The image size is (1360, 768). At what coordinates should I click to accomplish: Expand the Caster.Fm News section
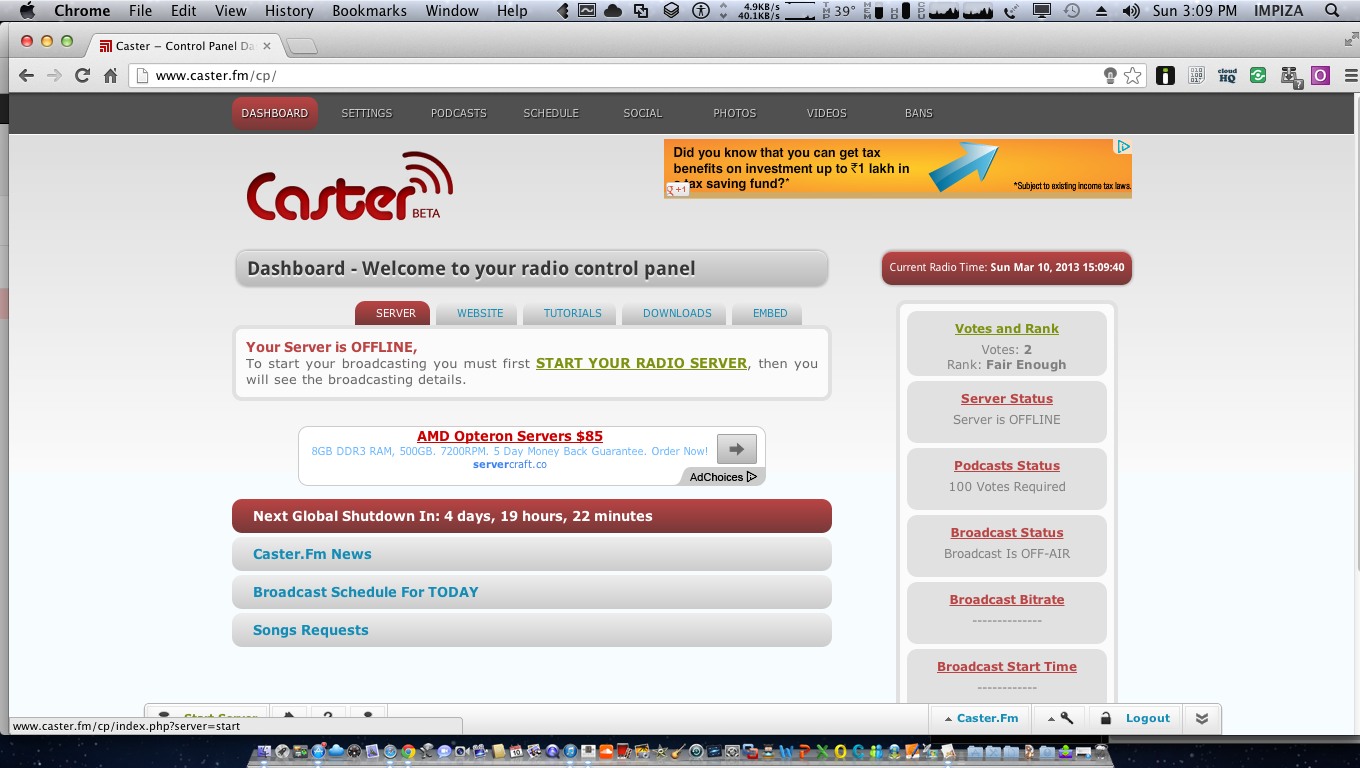(532, 554)
